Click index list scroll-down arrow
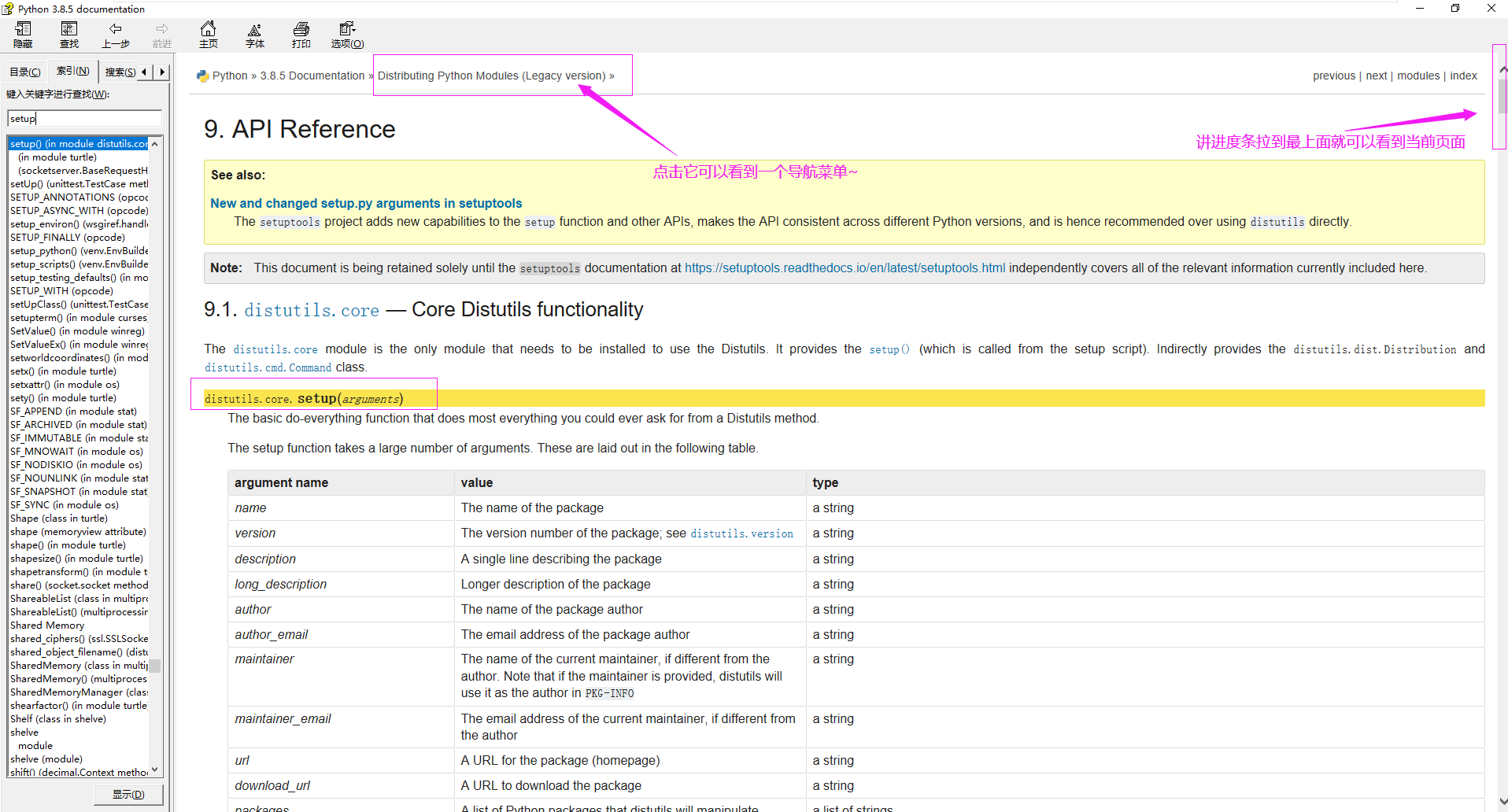Screen dimensions: 1508x812 (155, 770)
